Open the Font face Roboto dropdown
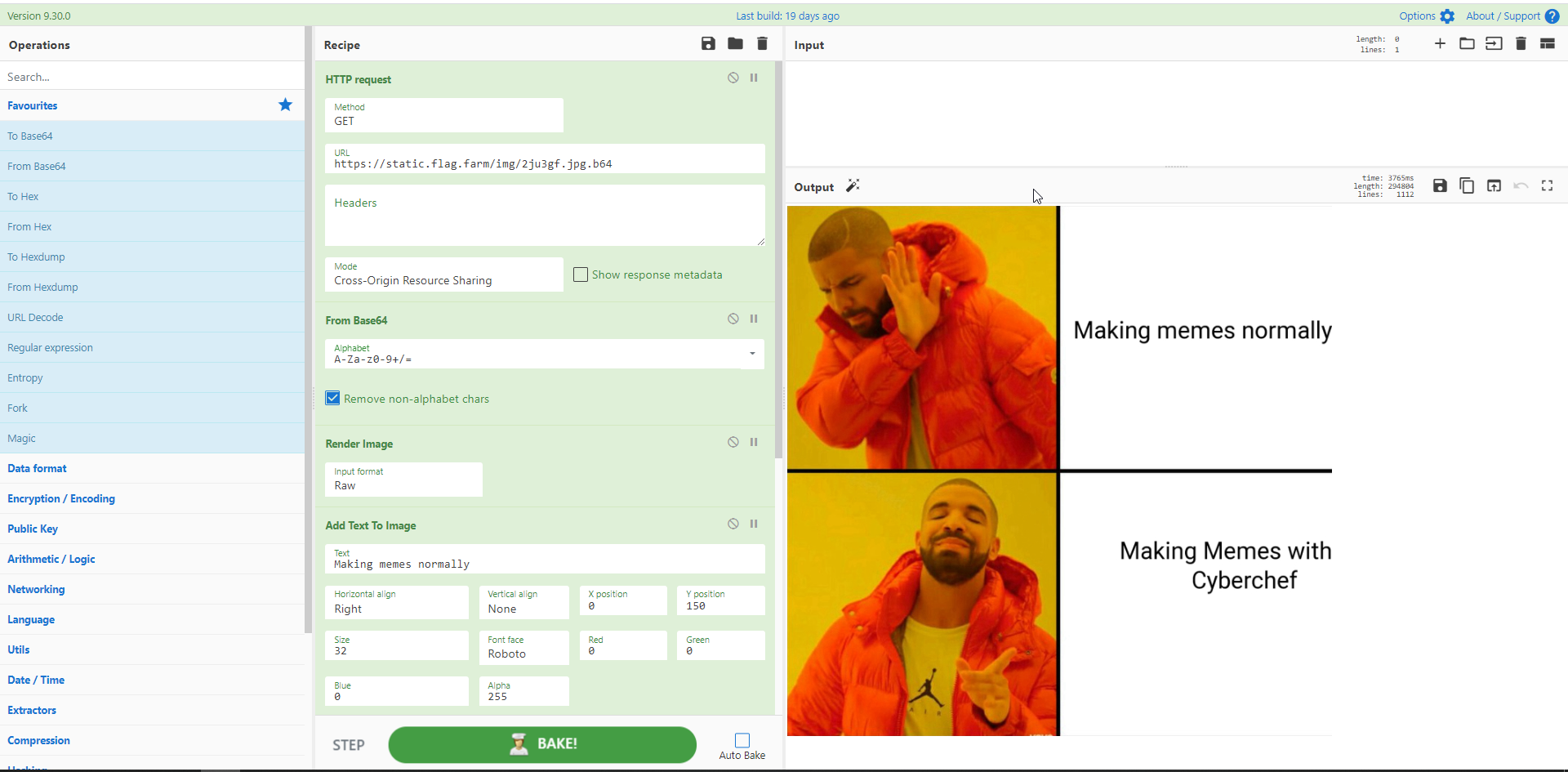1568x772 pixels. (x=523, y=647)
